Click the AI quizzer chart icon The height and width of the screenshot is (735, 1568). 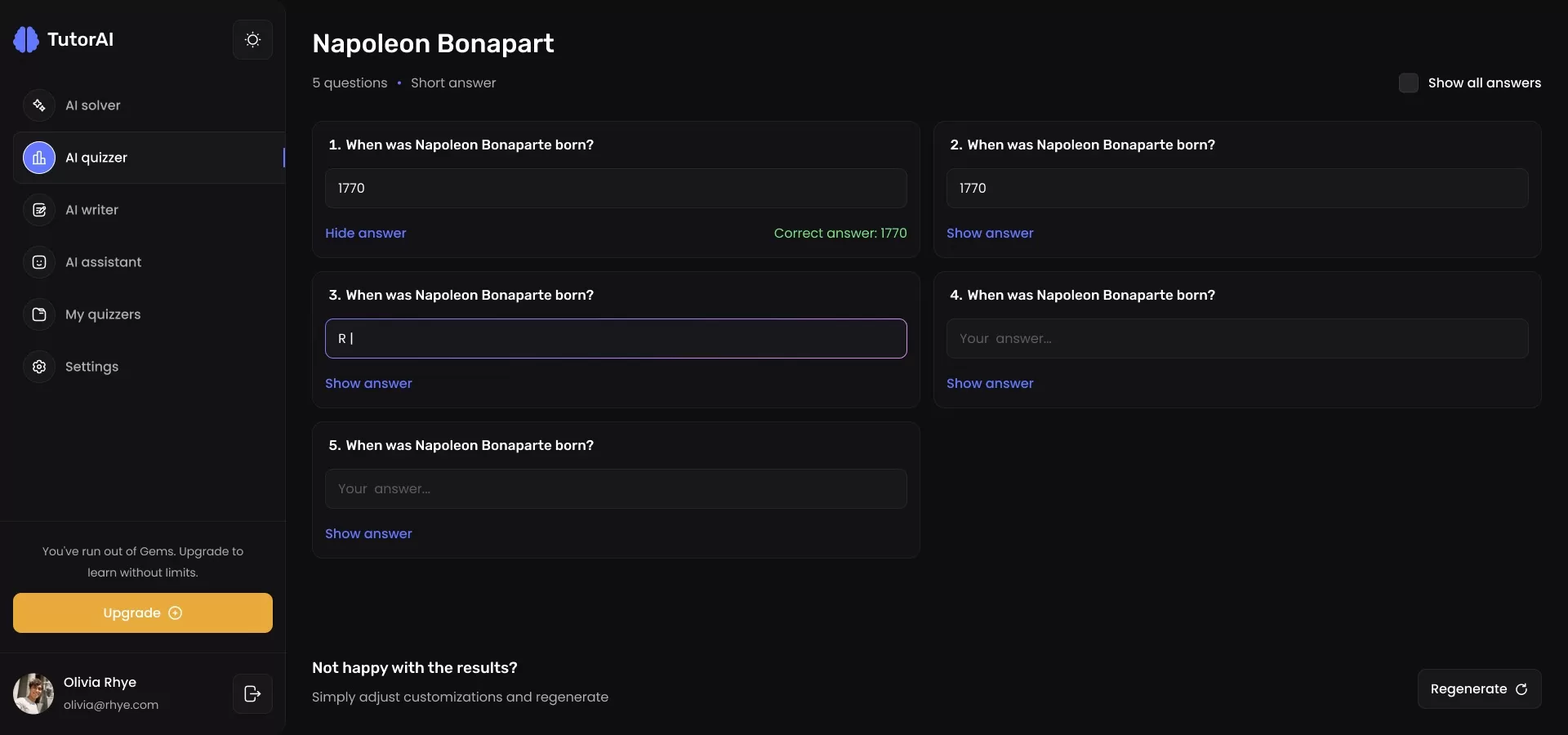tap(39, 158)
